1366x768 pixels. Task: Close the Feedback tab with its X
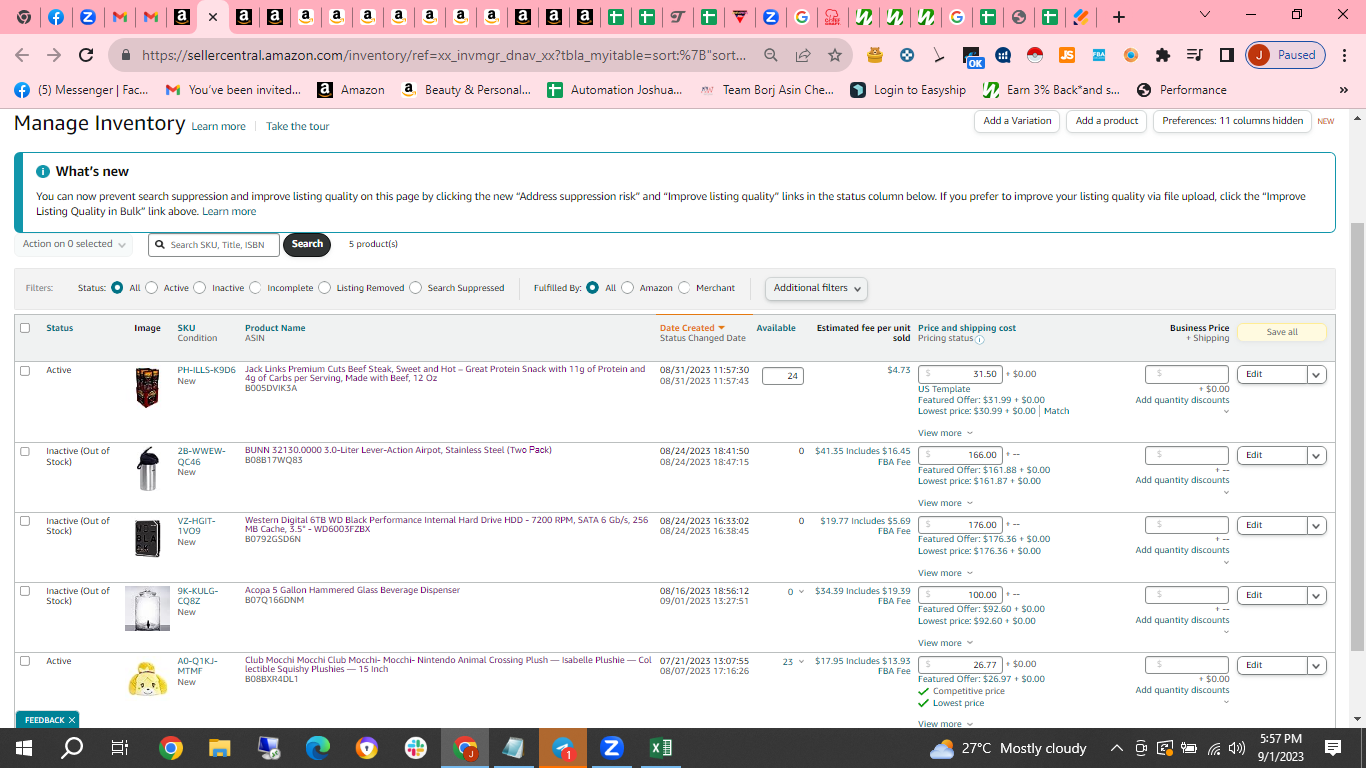[72, 720]
